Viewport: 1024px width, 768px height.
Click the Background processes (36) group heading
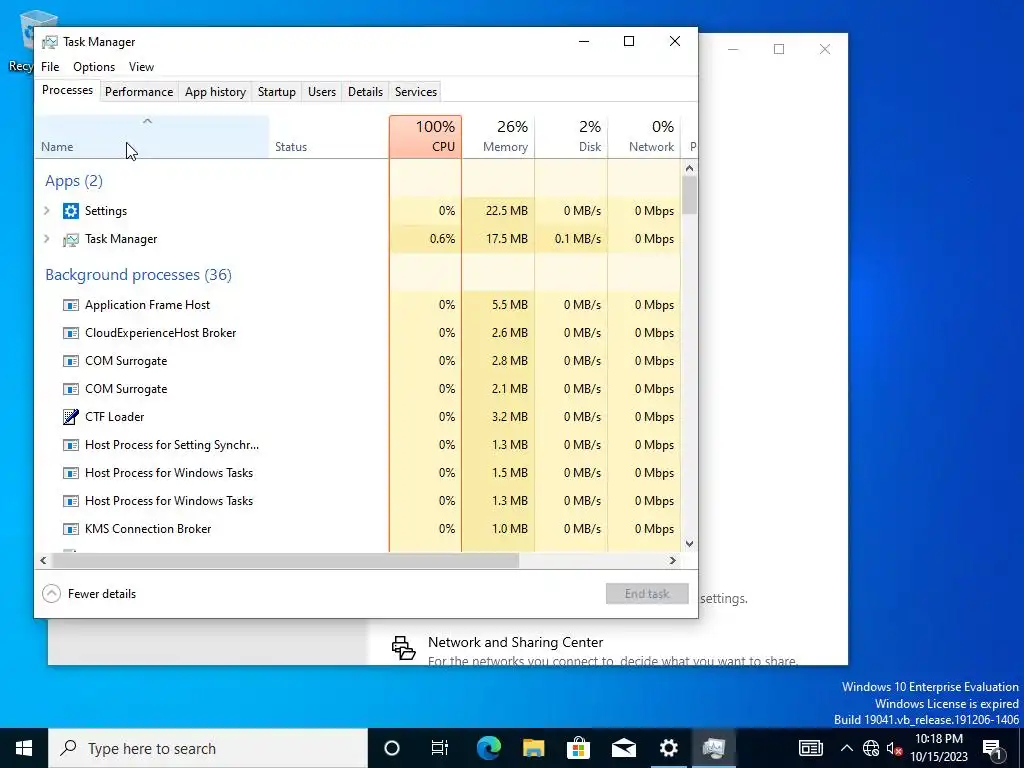(x=138, y=275)
